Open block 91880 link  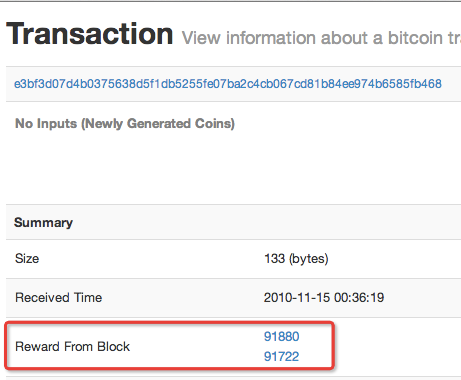pos(281,336)
